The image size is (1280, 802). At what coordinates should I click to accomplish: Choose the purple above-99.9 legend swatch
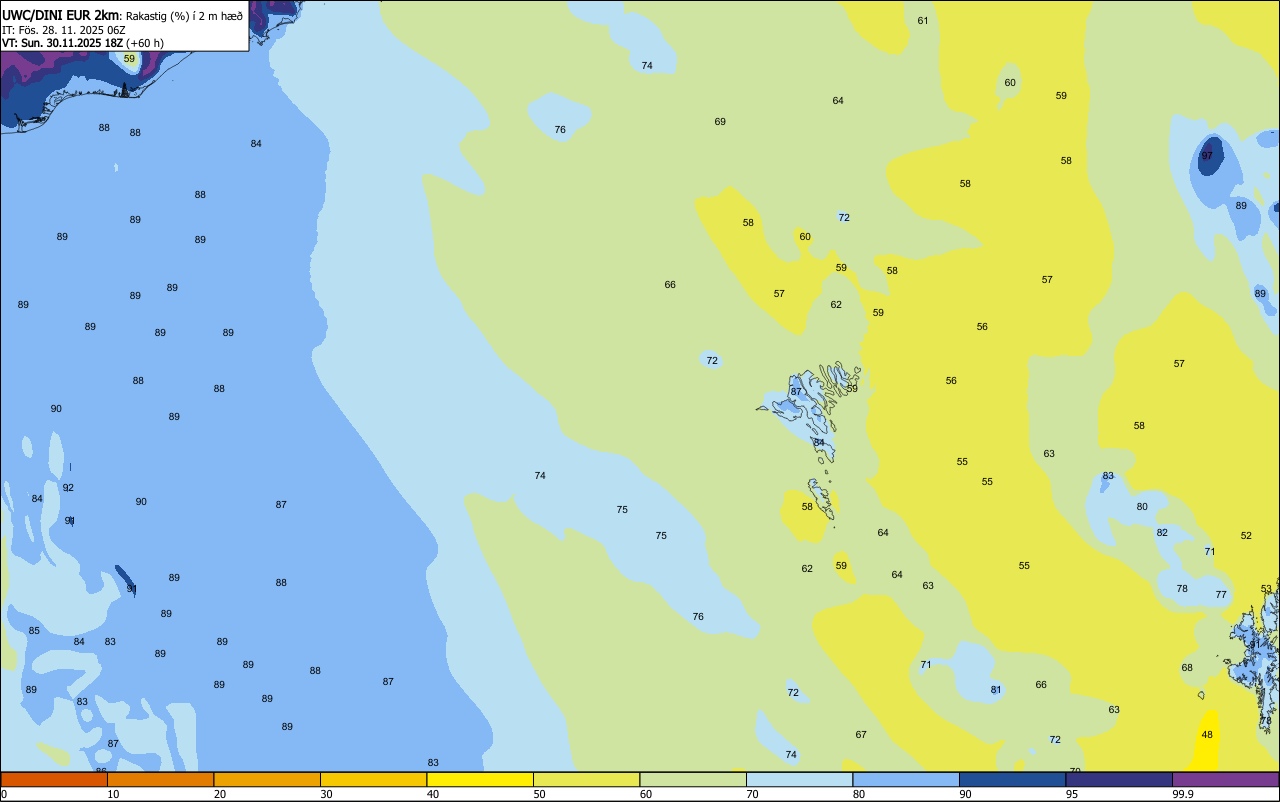[1225, 779]
